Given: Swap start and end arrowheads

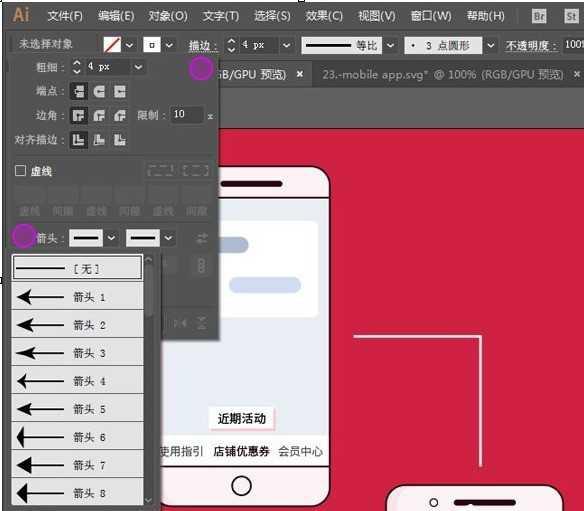Looking at the screenshot, I should pos(202,238).
